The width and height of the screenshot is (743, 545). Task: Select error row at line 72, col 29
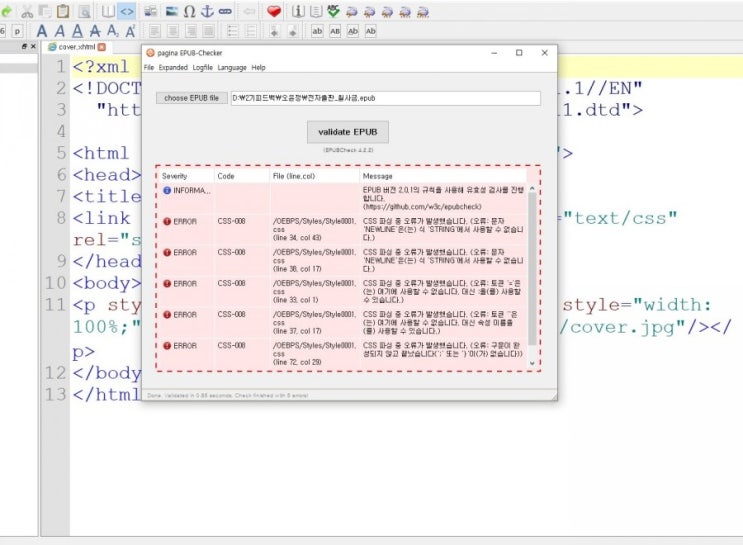tap(341, 354)
